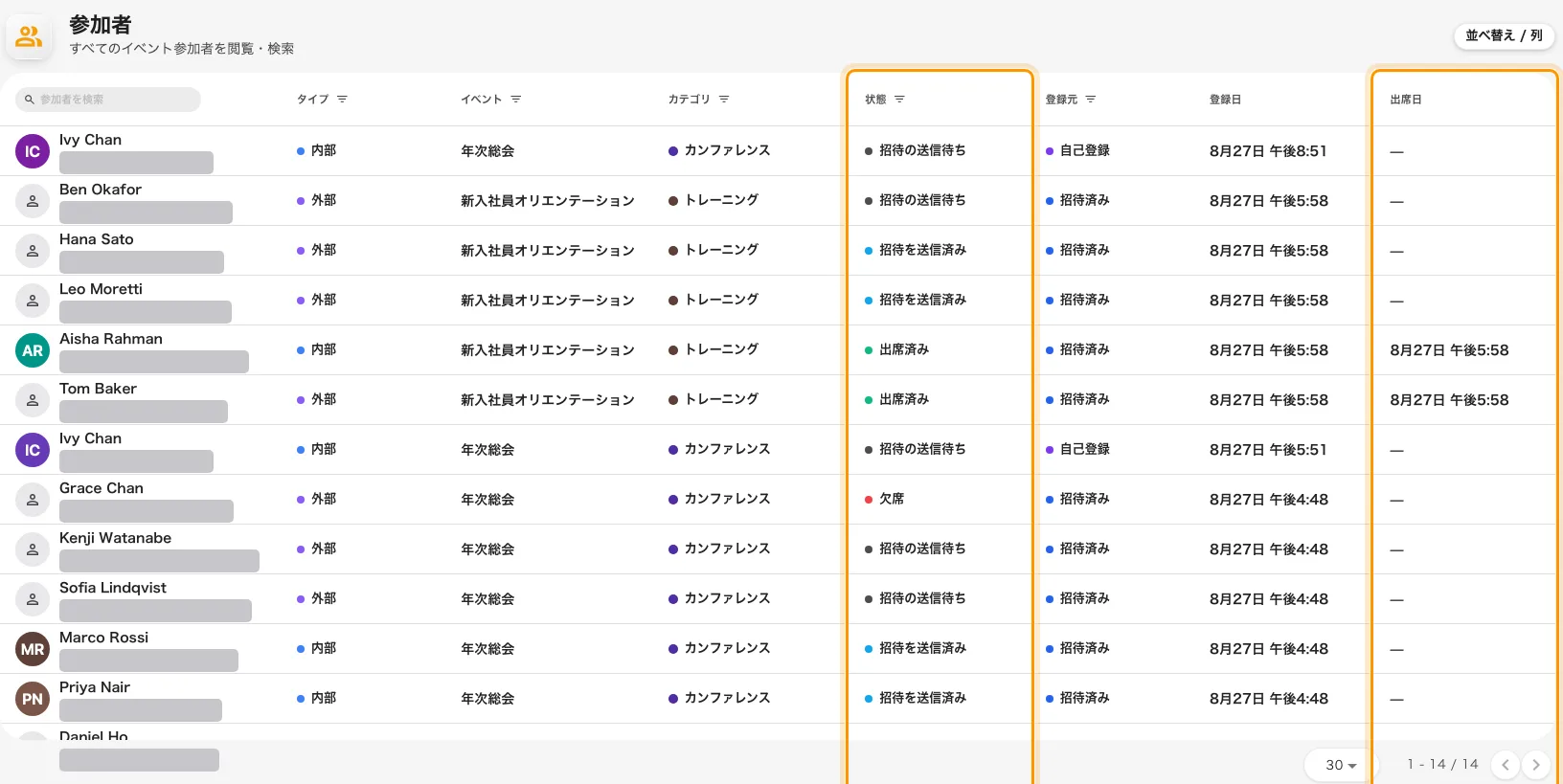
Task: Click Marco Rossi's MR avatar
Action: point(33,649)
